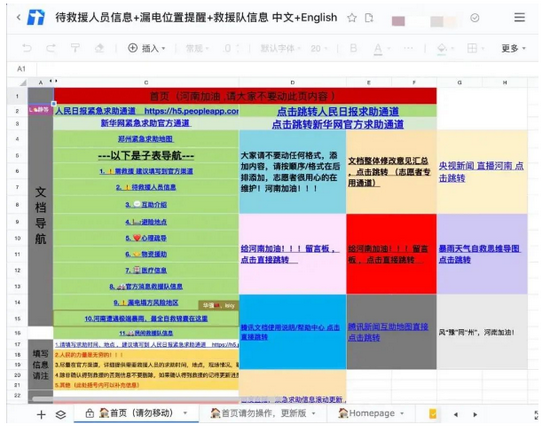Click the circled checkmark save-status icon

475,18
